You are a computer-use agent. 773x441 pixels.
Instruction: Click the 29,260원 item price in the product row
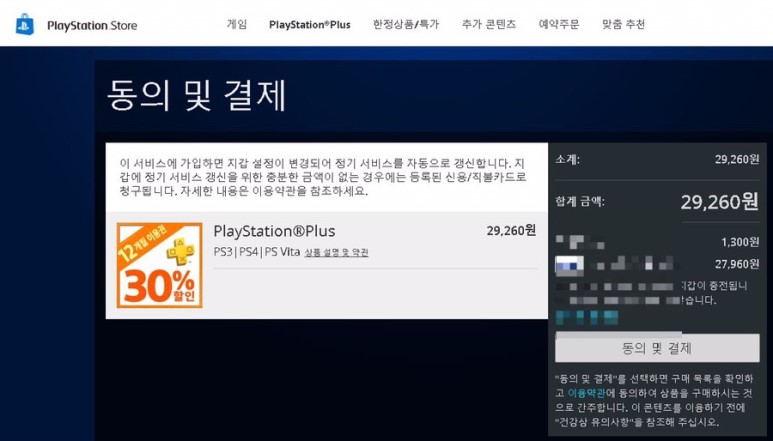pos(511,231)
